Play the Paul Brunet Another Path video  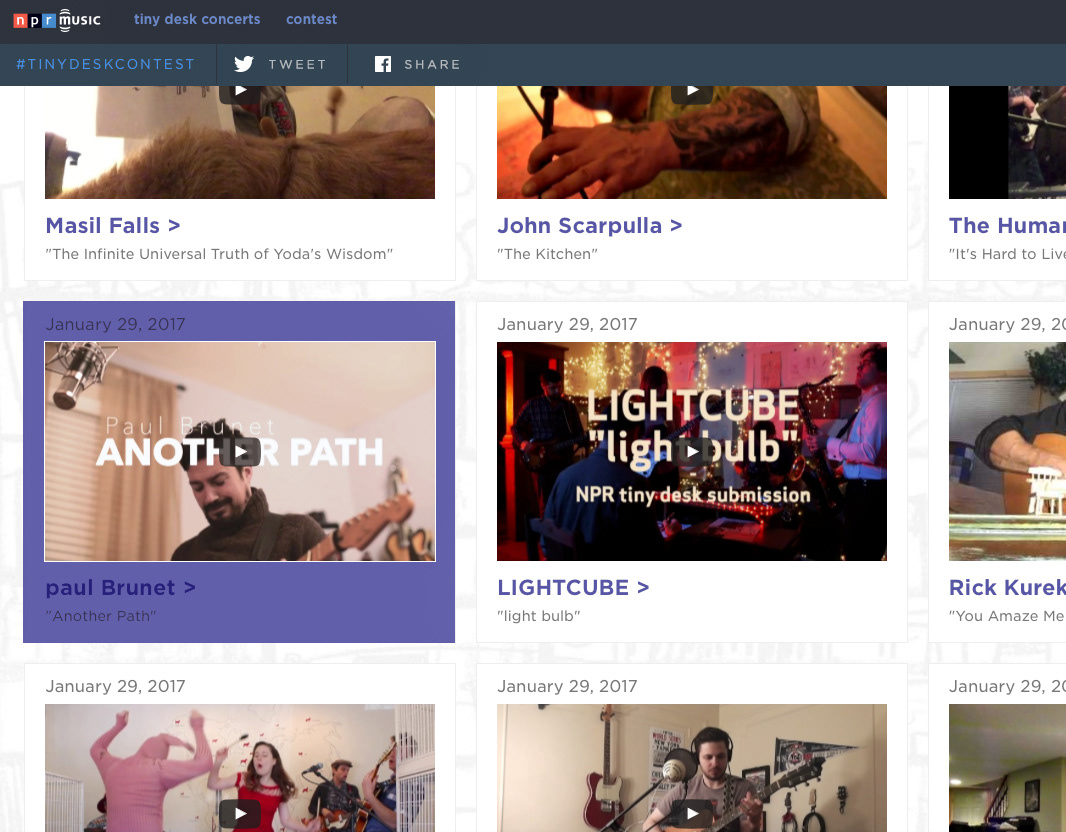click(x=240, y=452)
